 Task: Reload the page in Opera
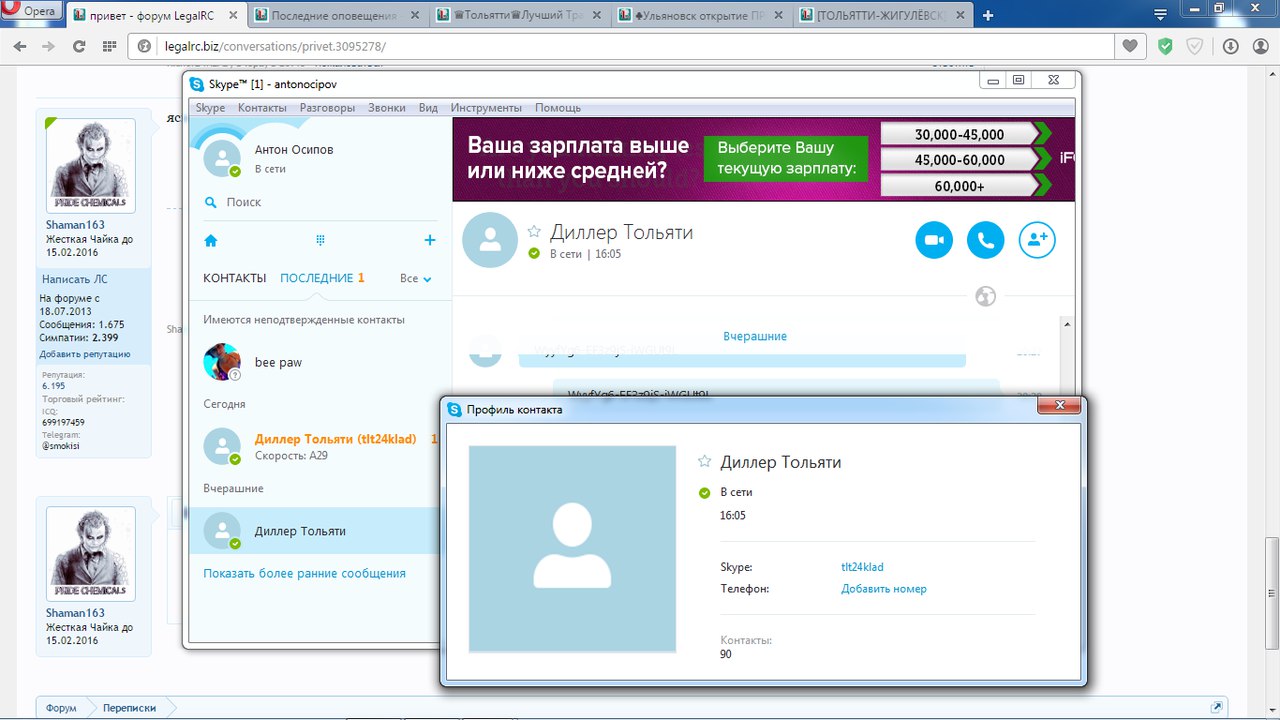tap(79, 46)
